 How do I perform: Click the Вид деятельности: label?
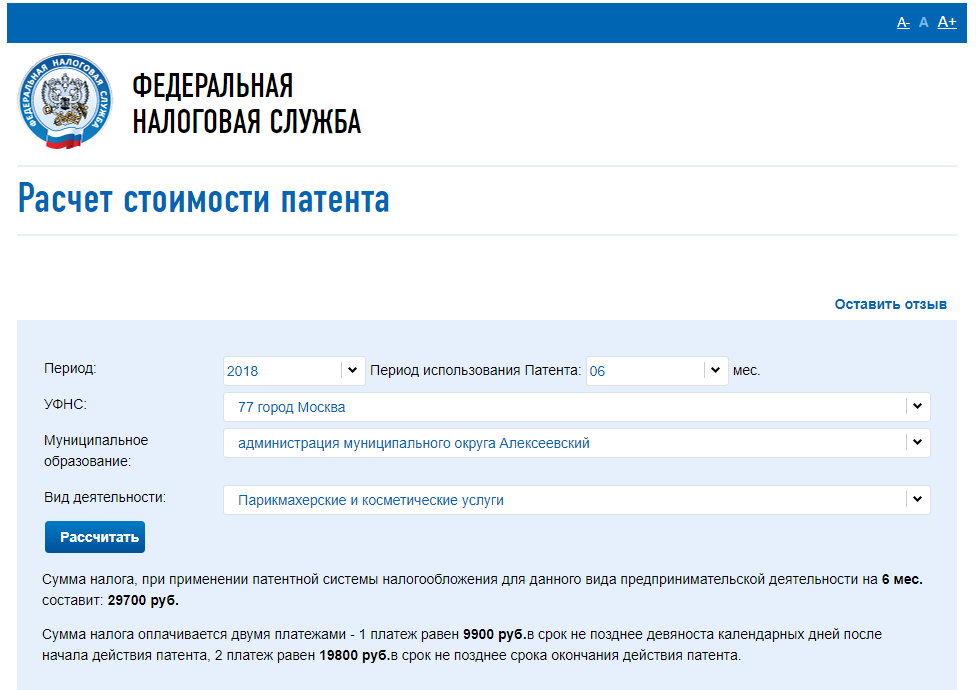[x=105, y=498]
